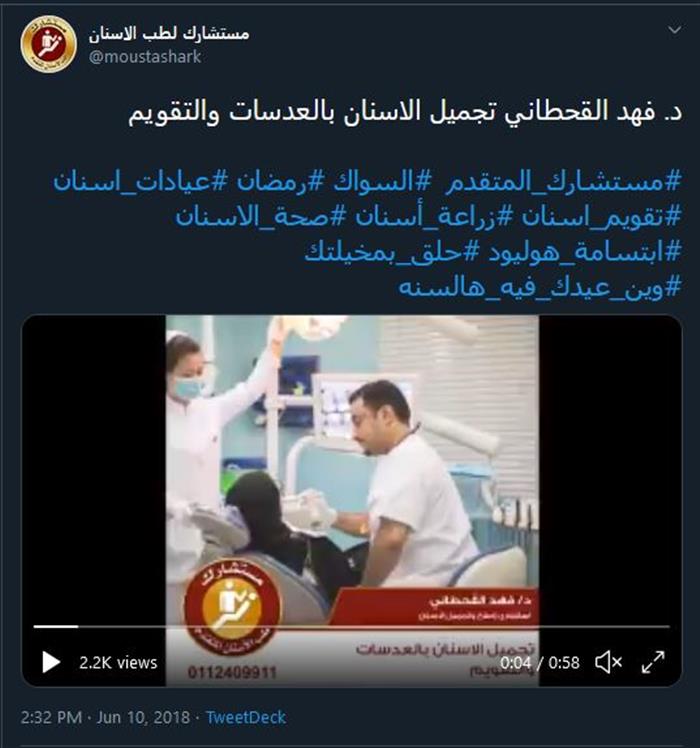Open the account's profile avatar

(48, 44)
